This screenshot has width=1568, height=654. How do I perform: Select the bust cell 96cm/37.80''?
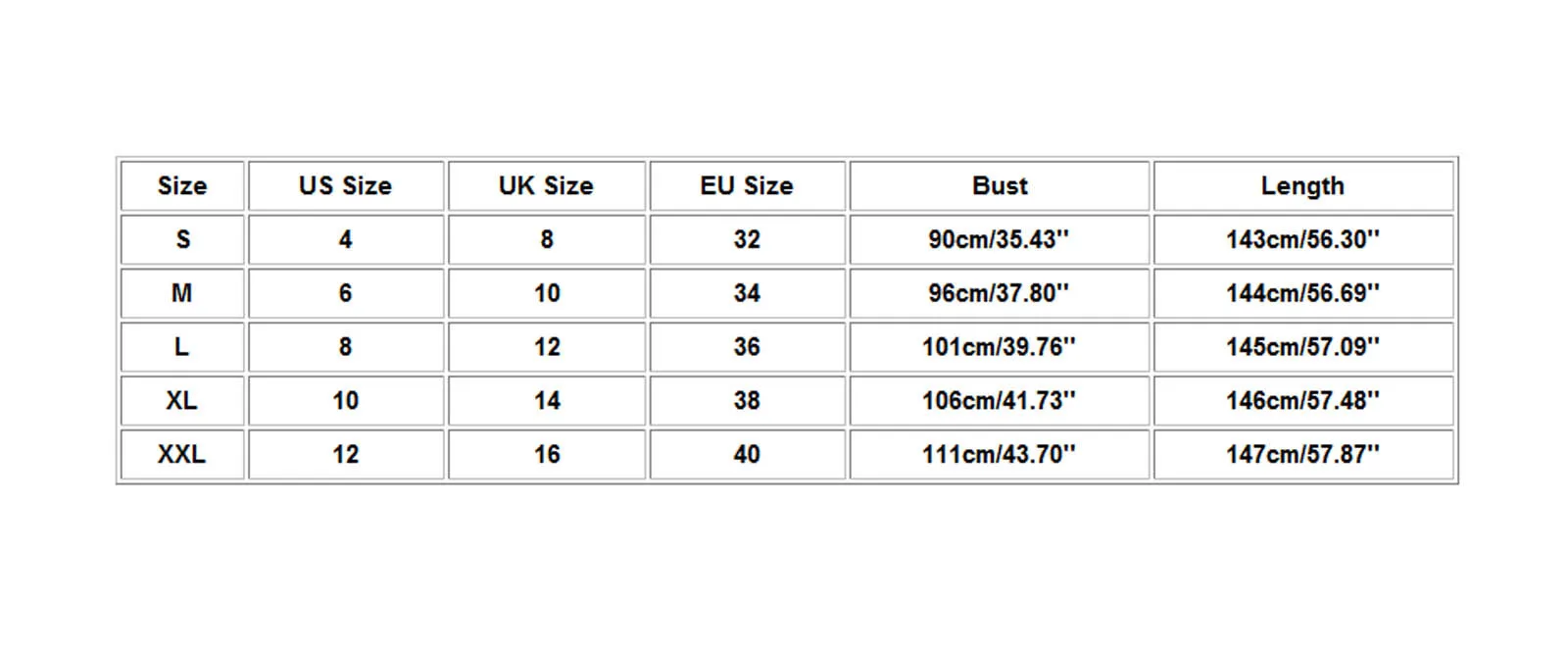pyautogui.click(x=999, y=293)
